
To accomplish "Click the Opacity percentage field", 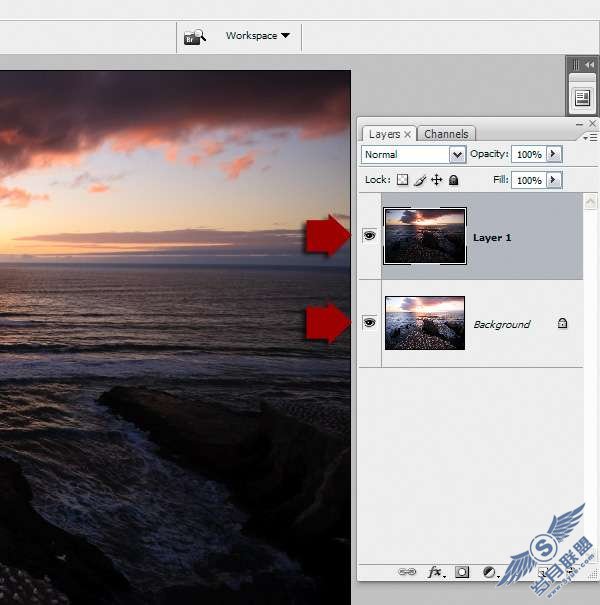I will point(529,154).
